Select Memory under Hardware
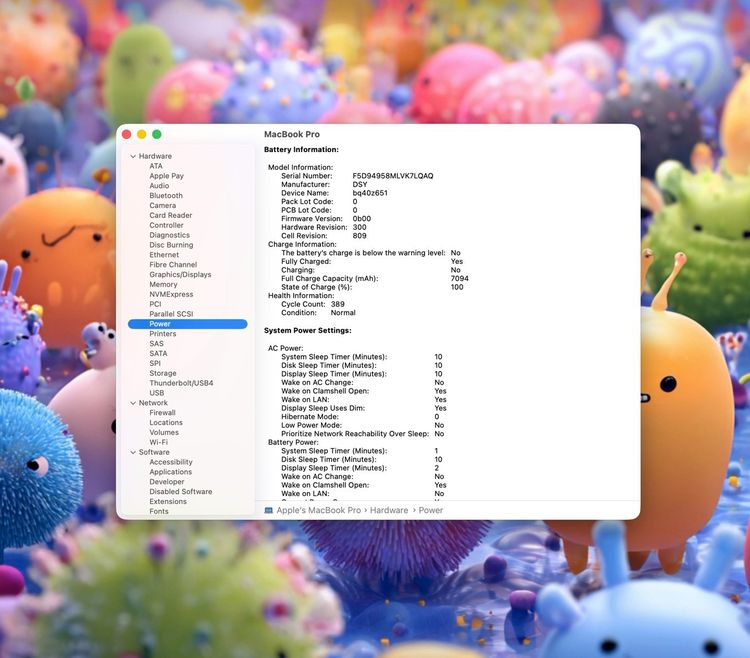The height and width of the screenshot is (658, 750). click(x=163, y=284)
